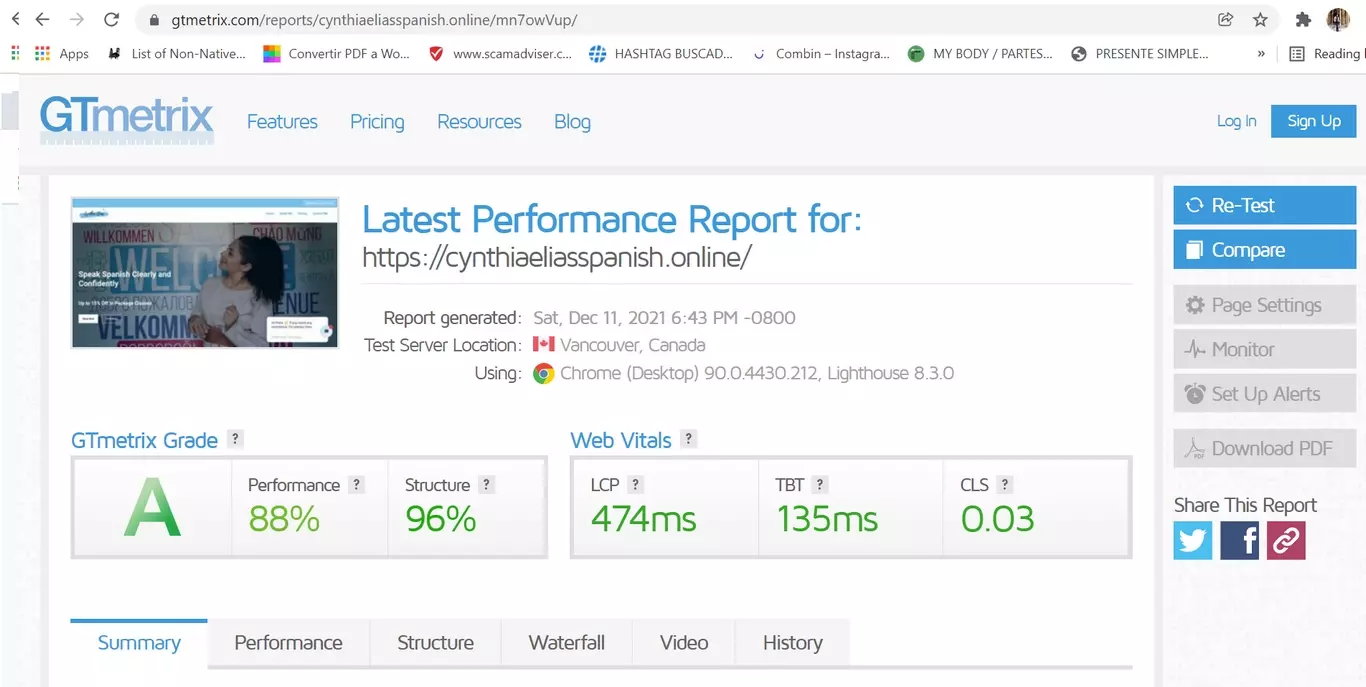The height and width of the screenshot is (687, 1366).
Task: Click the tested URL cynthiaeliasspanish.online
Action: click(556, 257)
